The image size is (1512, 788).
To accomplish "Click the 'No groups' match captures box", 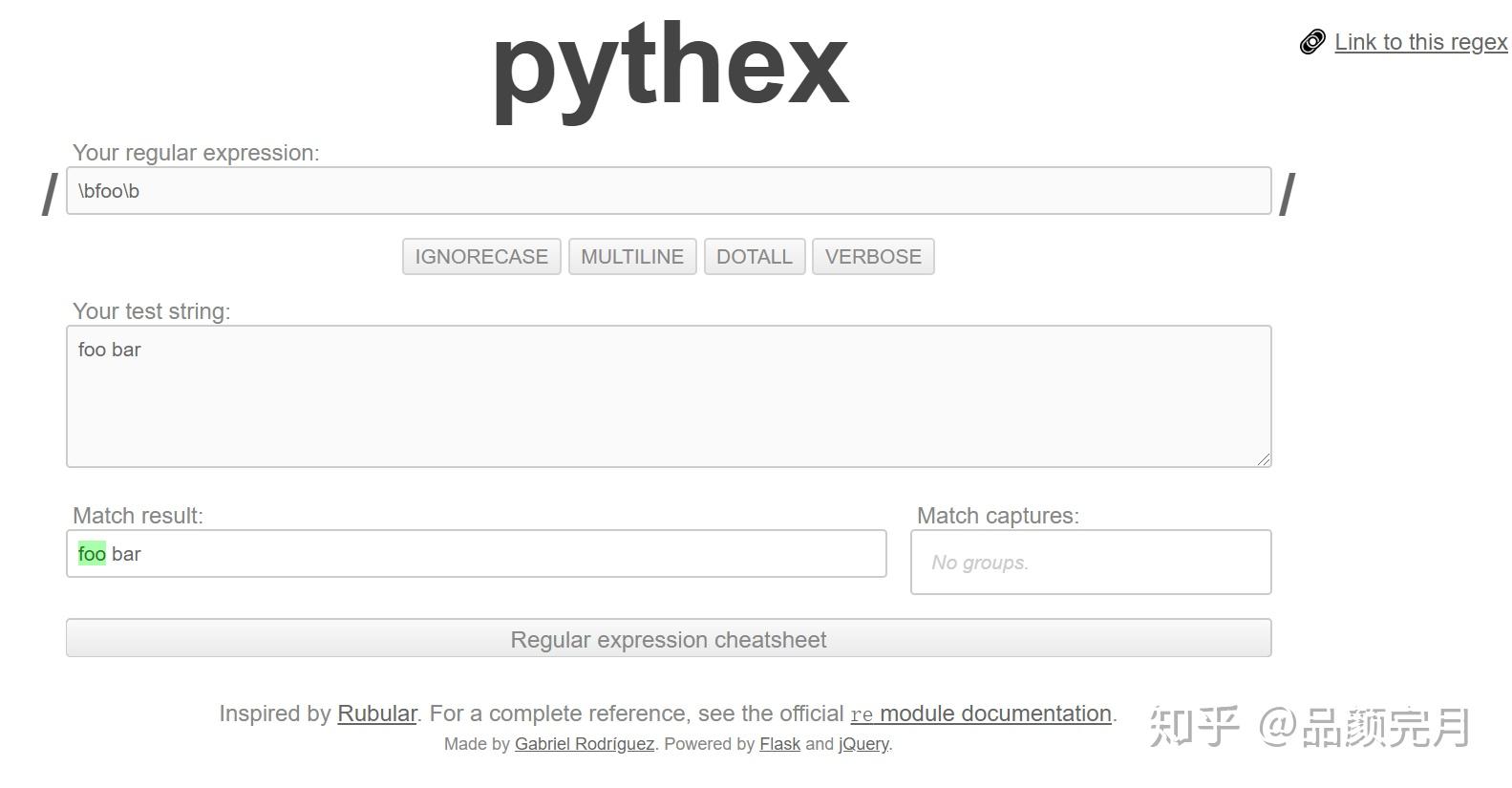I will pyautogui.click(x=1090, y=562).
